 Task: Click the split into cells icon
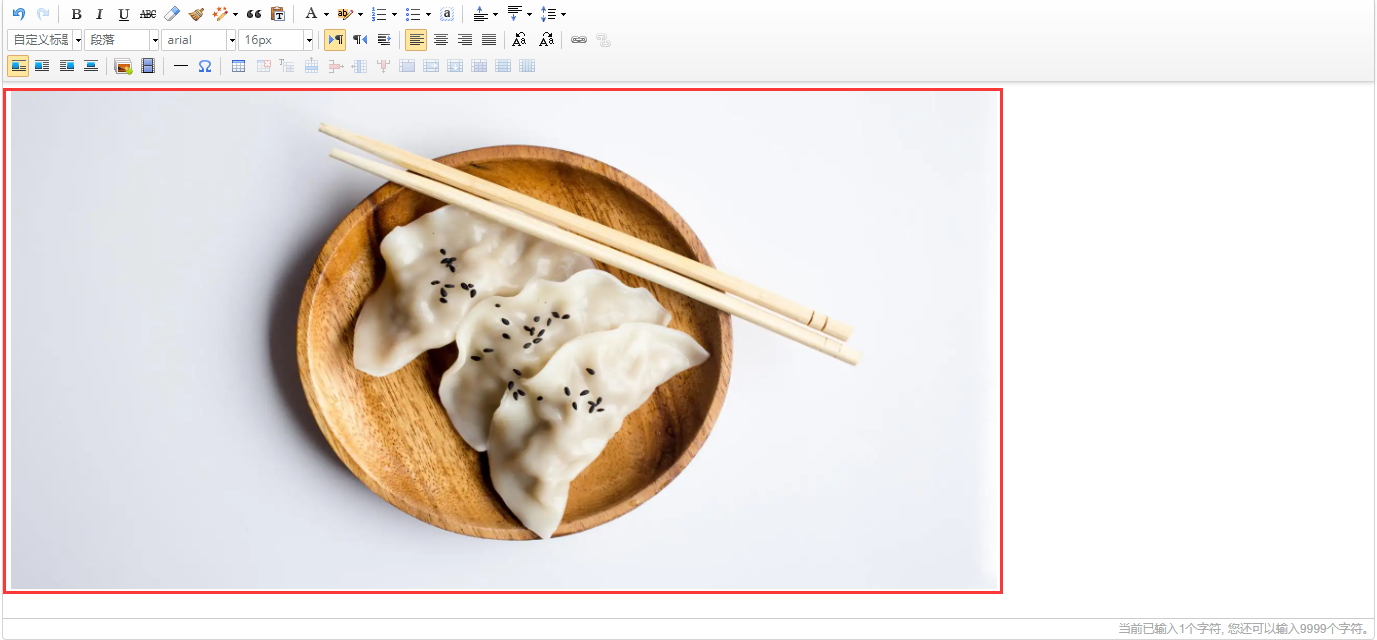(479, 66)
